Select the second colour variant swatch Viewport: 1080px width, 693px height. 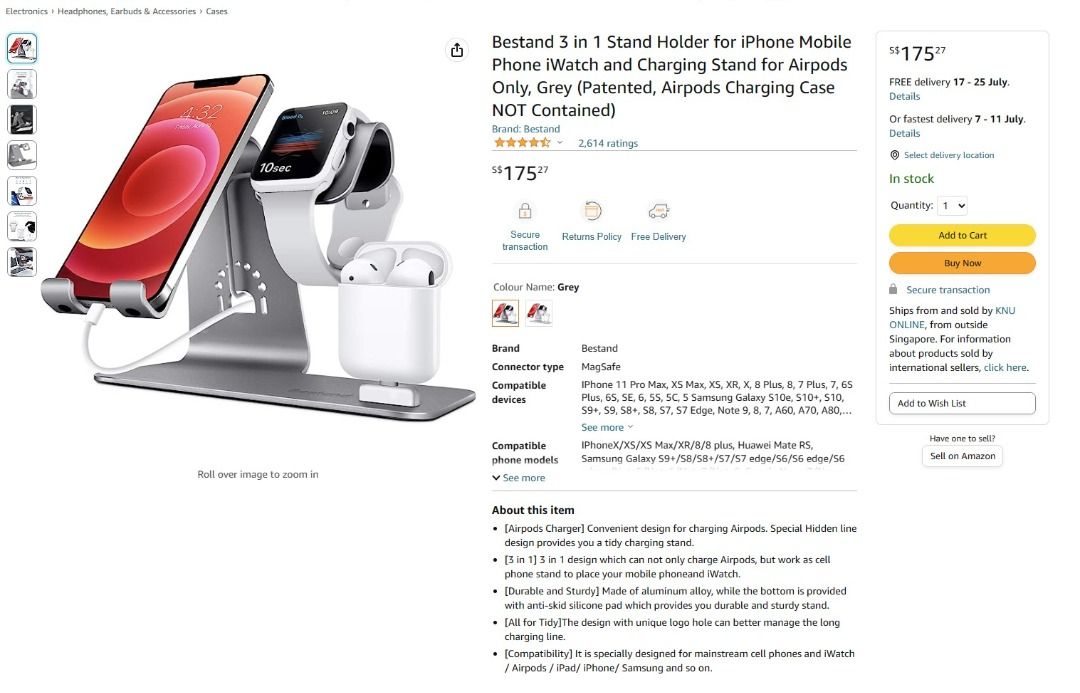pyautogui.click(x=539, y=313)
